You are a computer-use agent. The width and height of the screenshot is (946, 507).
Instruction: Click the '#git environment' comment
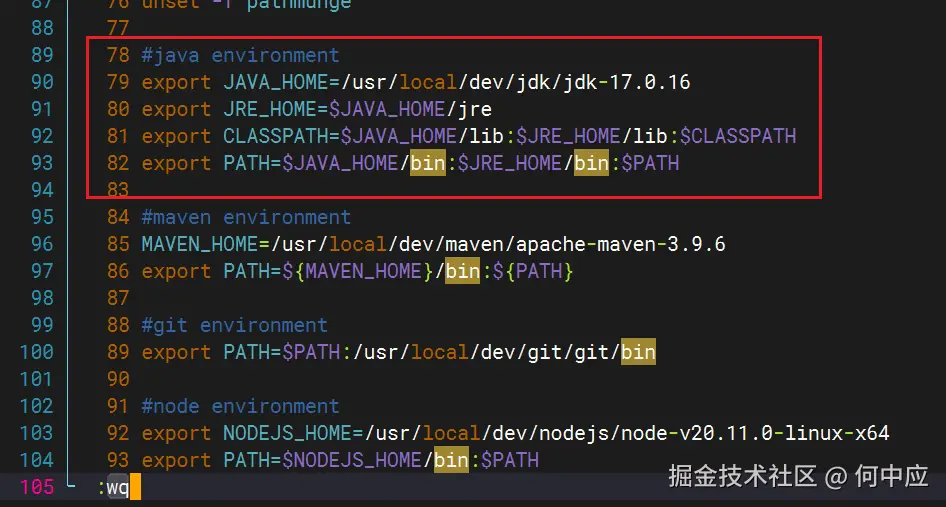[x=234, y=325]
